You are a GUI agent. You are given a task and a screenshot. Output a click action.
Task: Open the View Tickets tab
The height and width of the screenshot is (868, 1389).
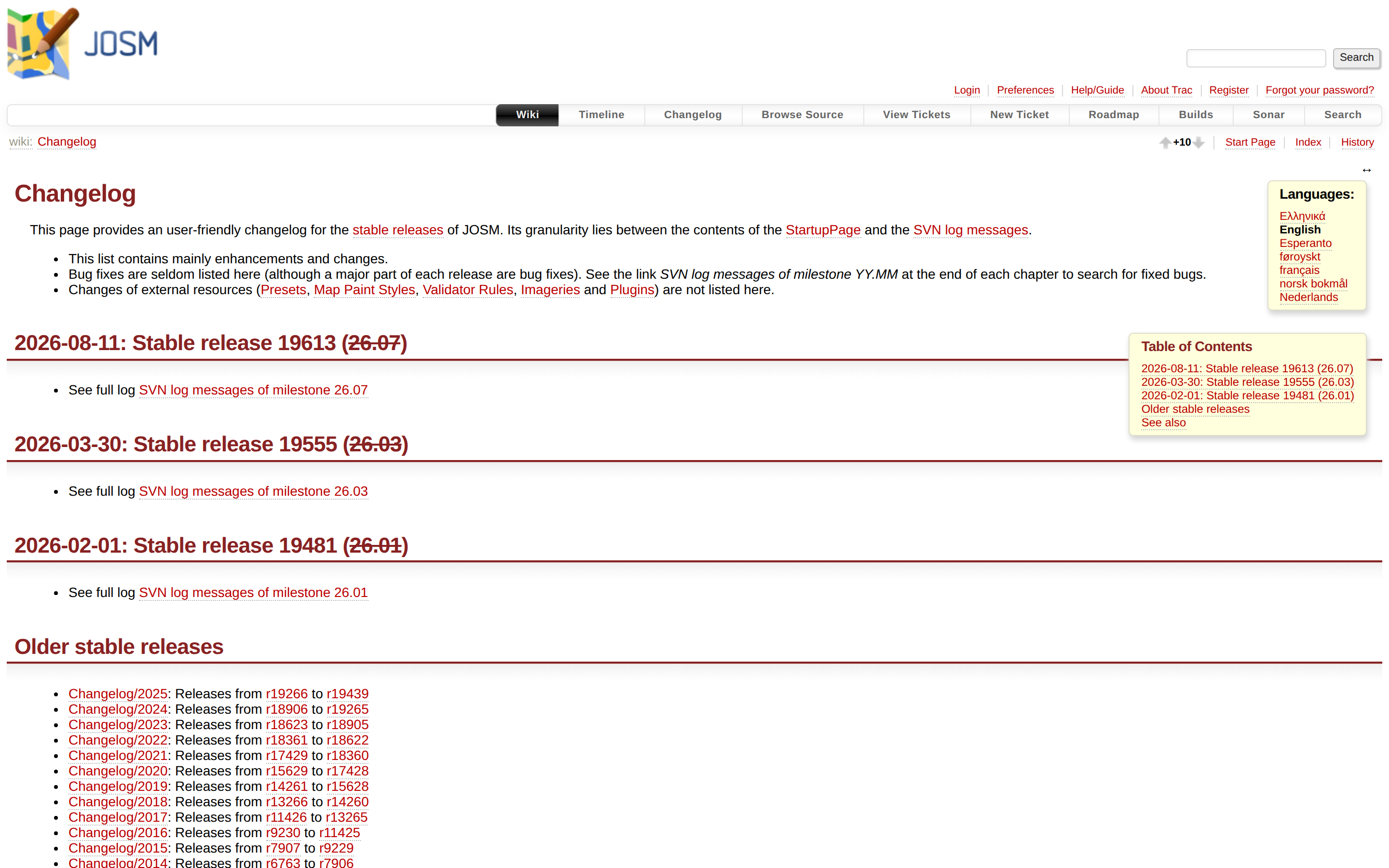pyautogui.click(x=917, y=115)
